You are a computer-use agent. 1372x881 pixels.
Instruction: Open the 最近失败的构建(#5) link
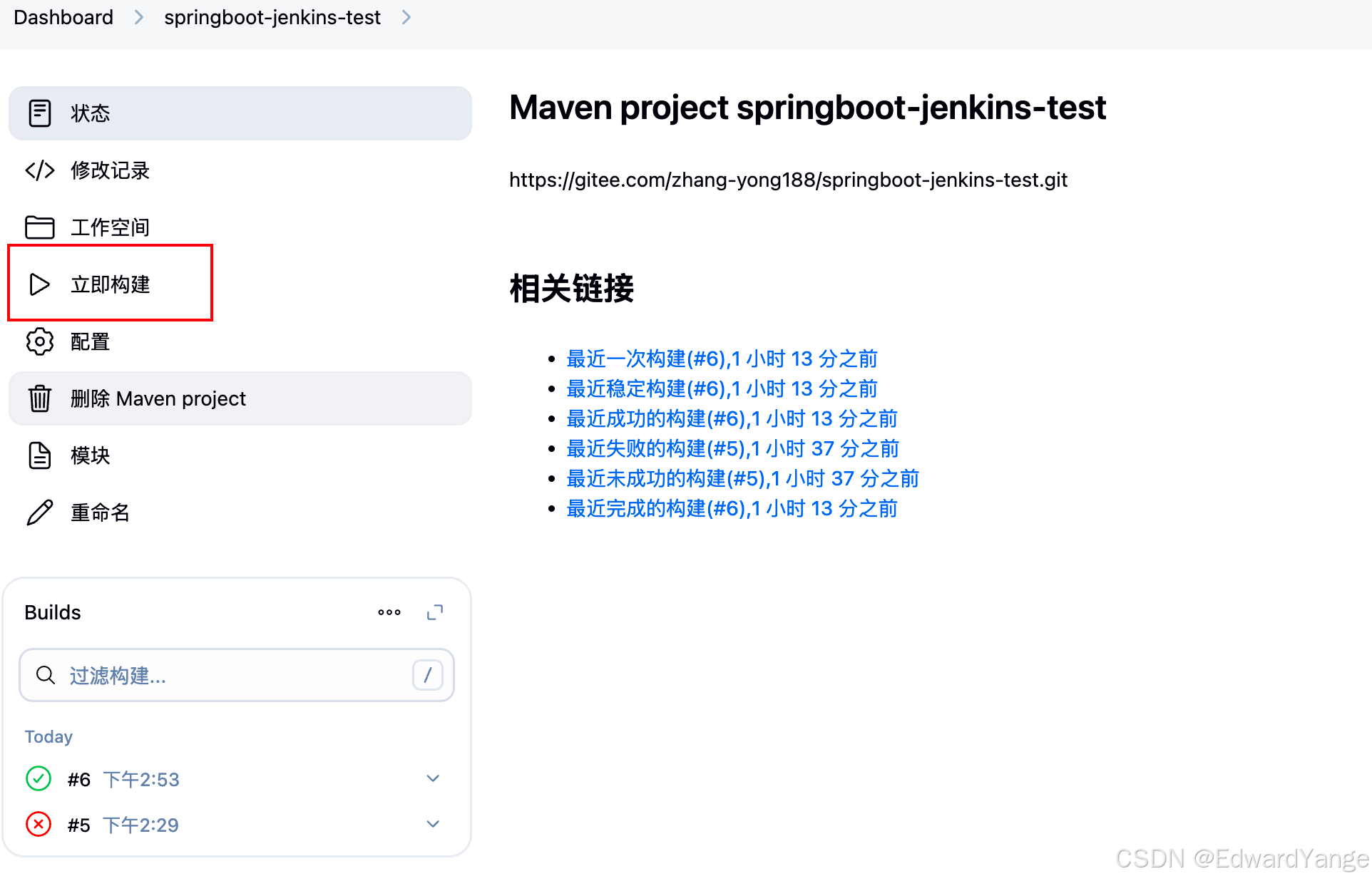732,448
